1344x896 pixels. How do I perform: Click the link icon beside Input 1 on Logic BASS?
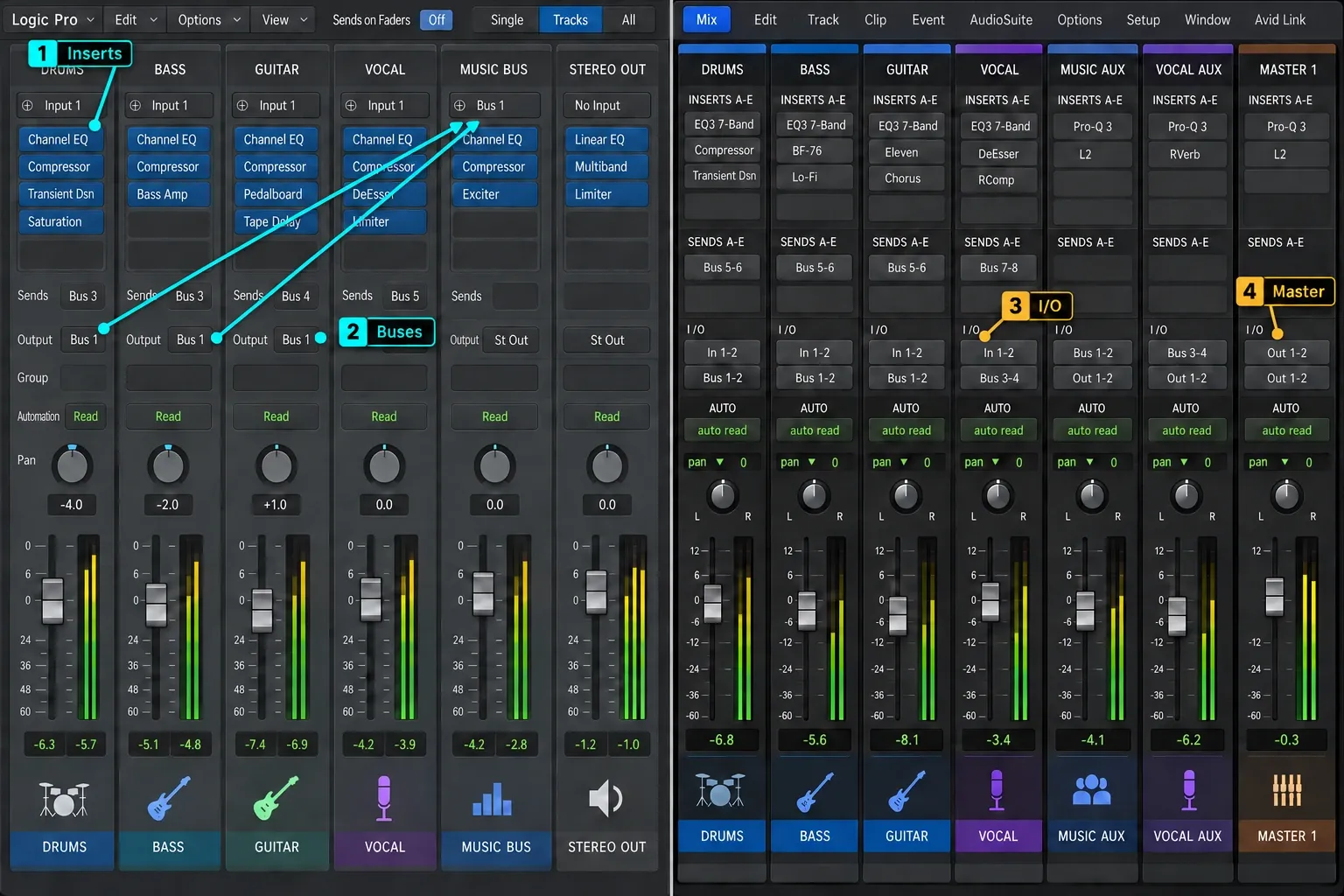(x=136, y=106)
